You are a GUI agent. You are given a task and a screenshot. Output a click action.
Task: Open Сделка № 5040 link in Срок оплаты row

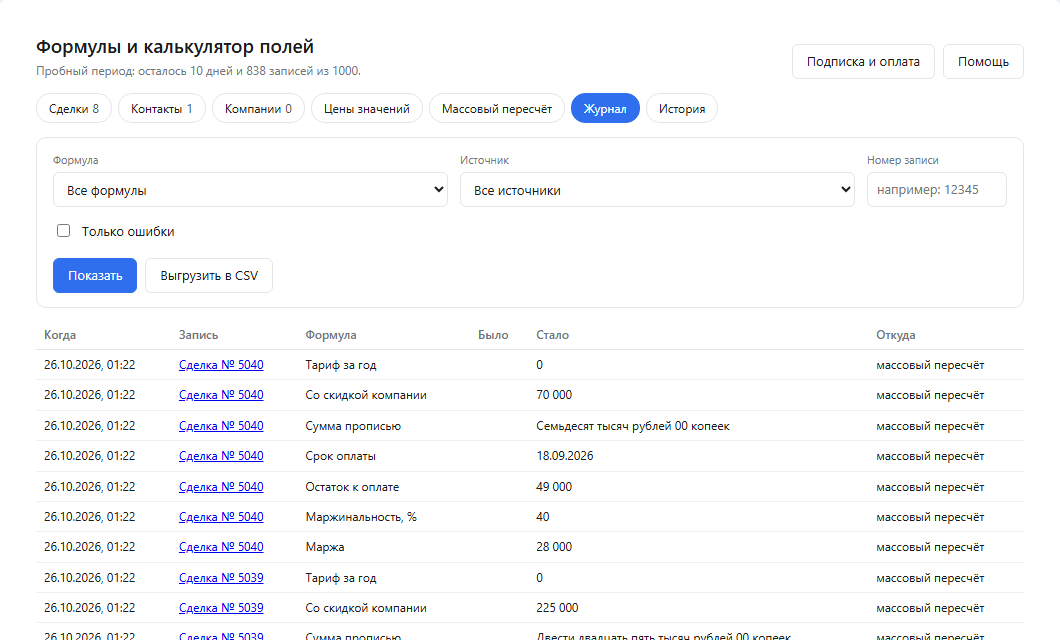click(x=221, y=456)
